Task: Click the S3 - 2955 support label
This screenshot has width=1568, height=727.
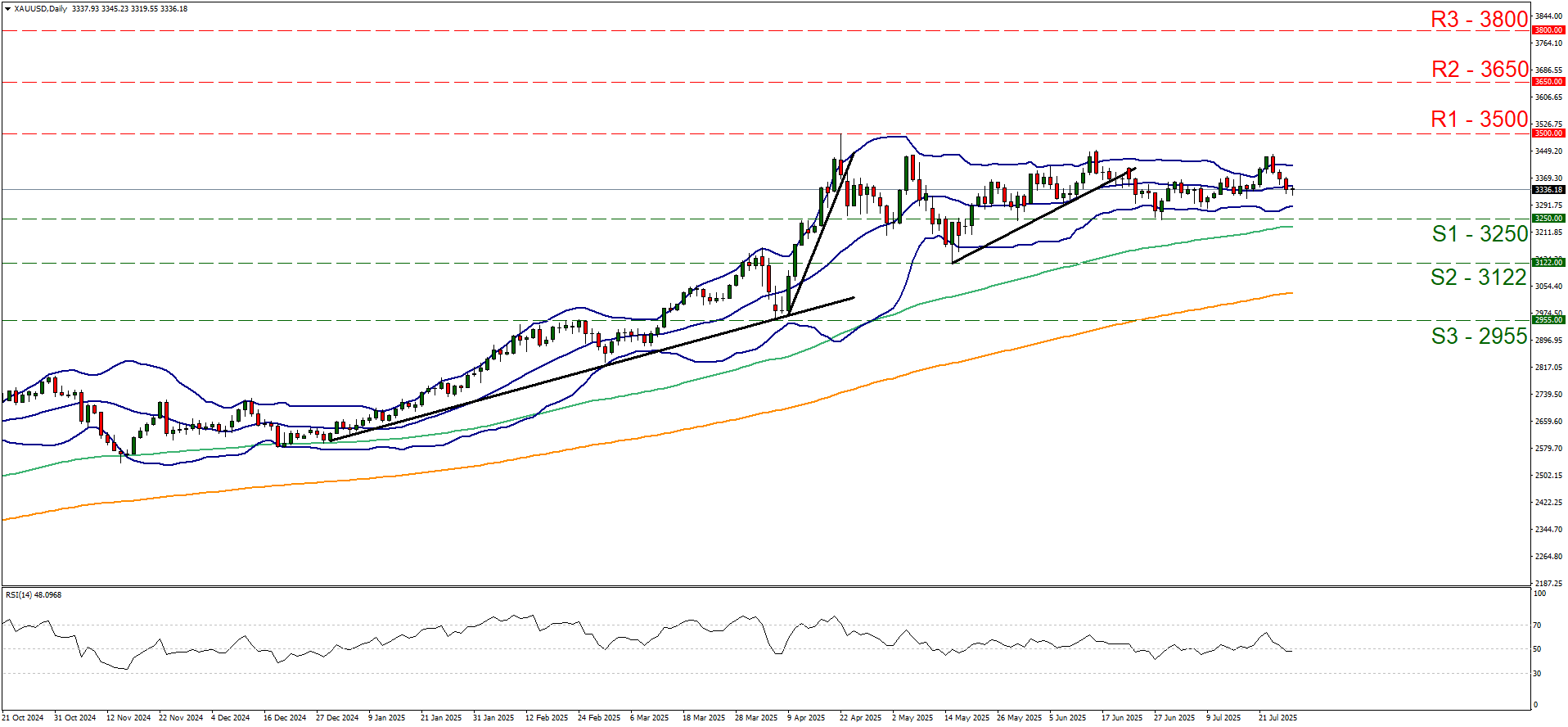Action: click(1480, 336)
